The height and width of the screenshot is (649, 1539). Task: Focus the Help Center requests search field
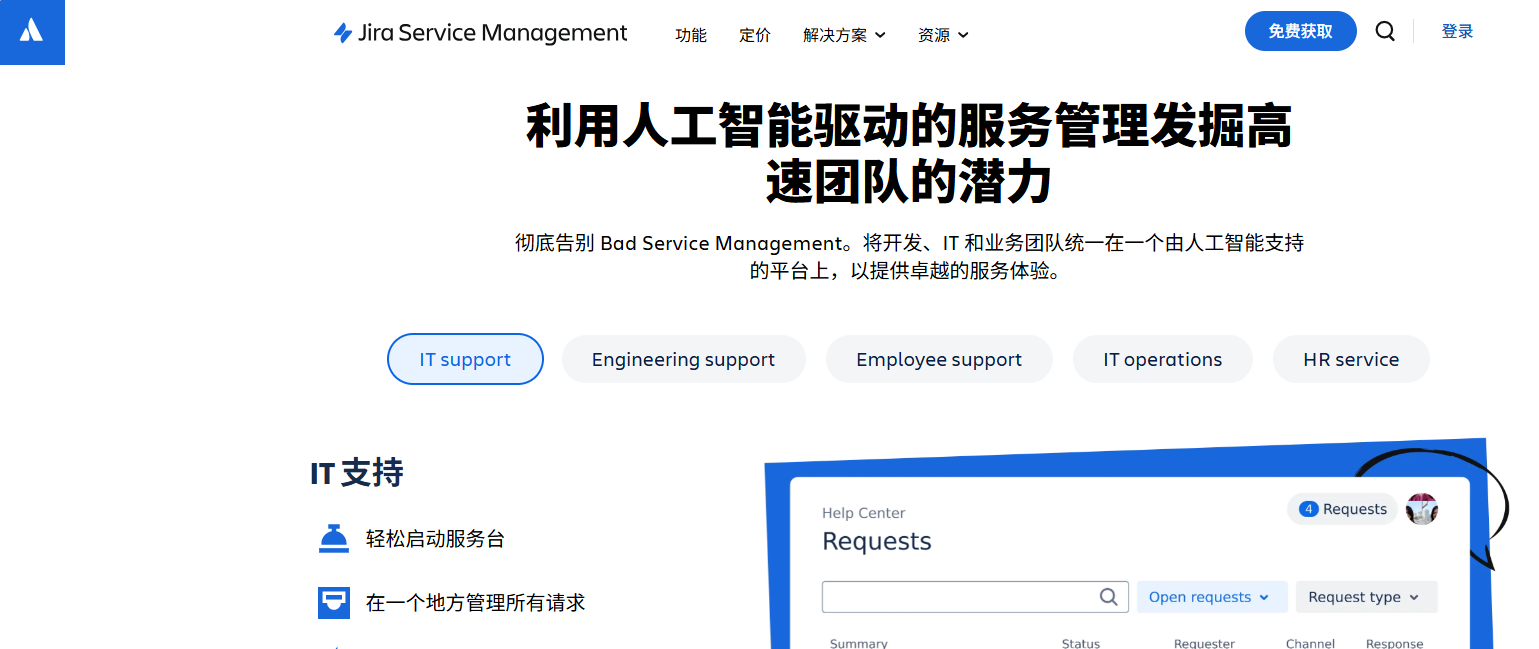click(975, 597)
